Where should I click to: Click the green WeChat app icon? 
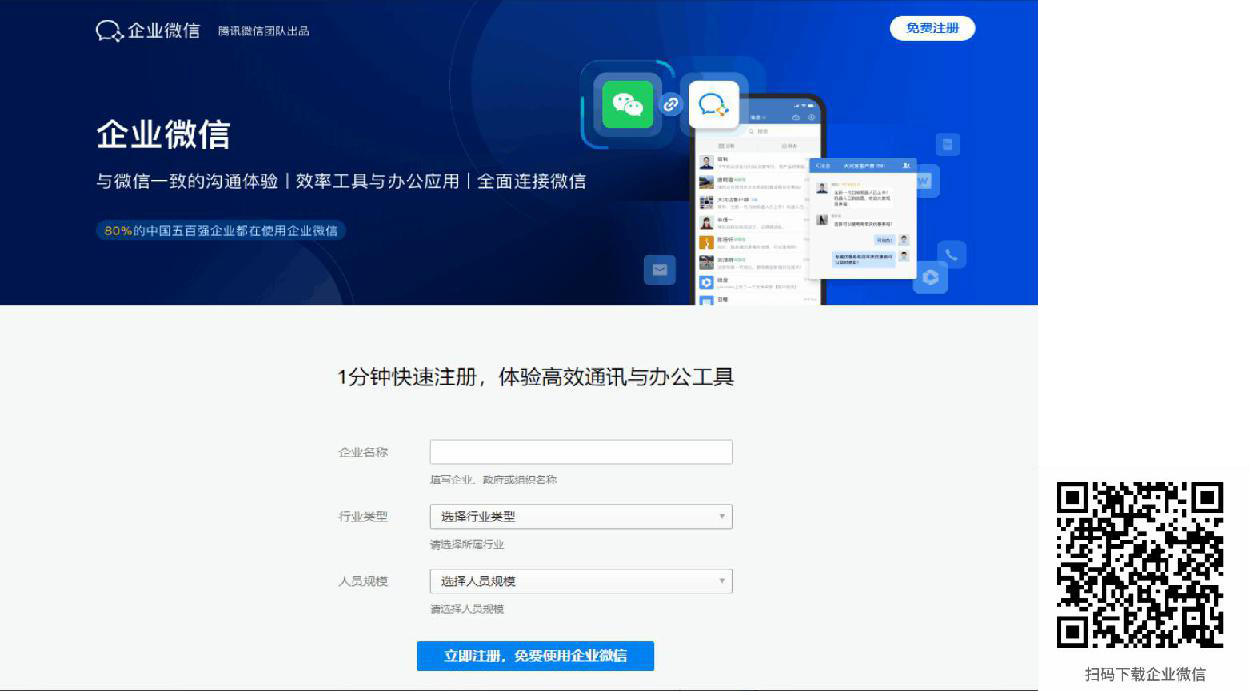pos(627,104)
